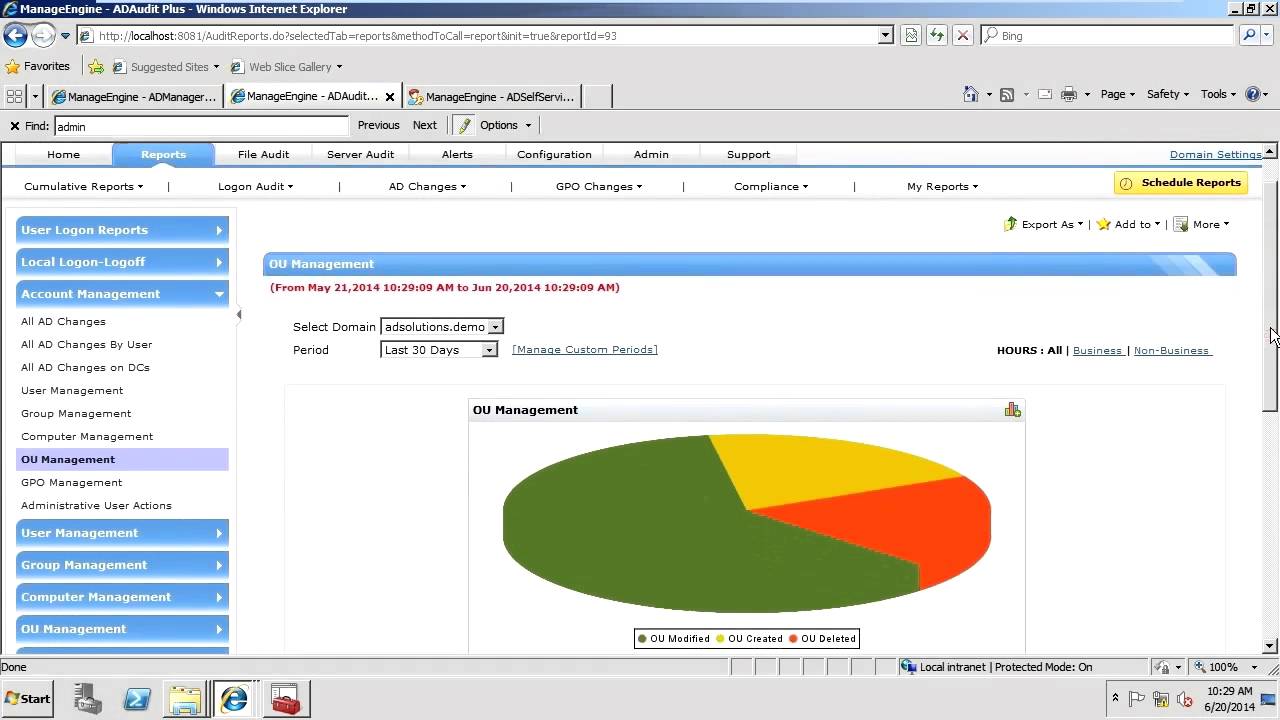
Task: Click the Bing search magnifier button
Action: point(1248,35)
